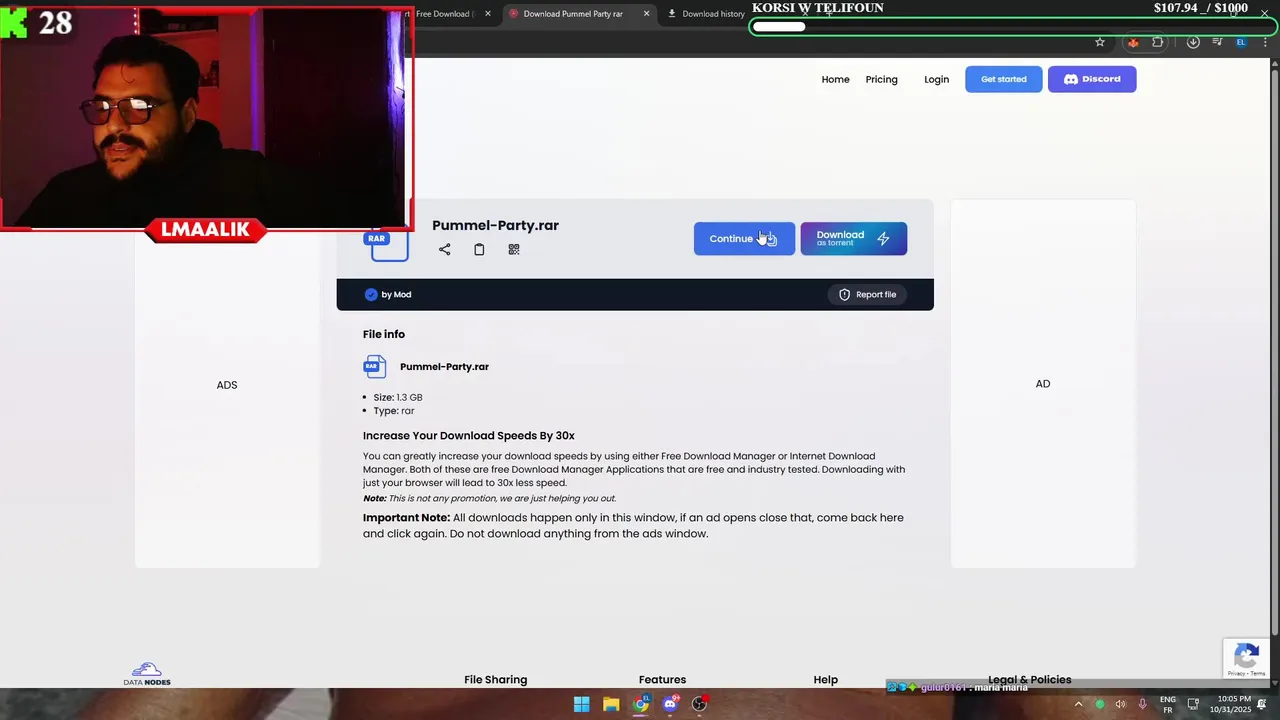The image size is (1280, 720).
Task: Click the green status tray icon
Action: point(1100,704)
